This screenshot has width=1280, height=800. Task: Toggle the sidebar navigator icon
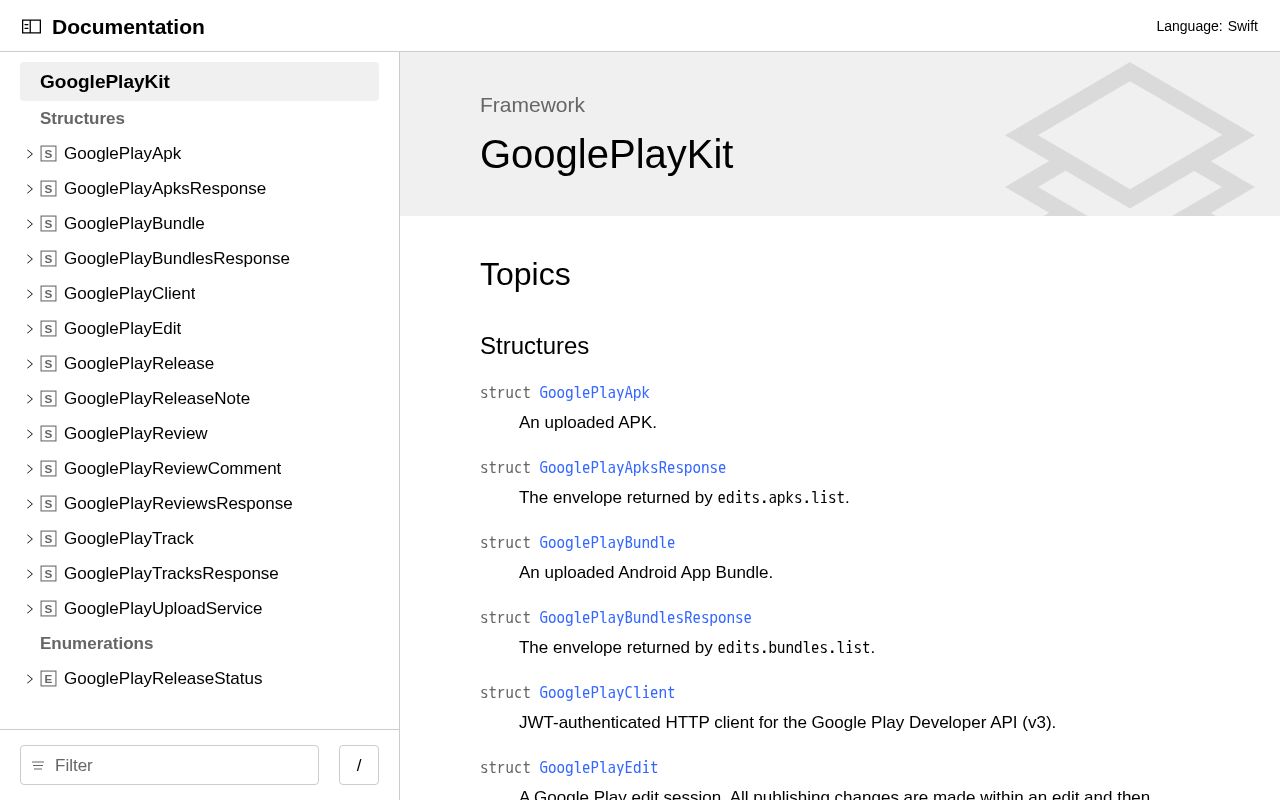31,26
